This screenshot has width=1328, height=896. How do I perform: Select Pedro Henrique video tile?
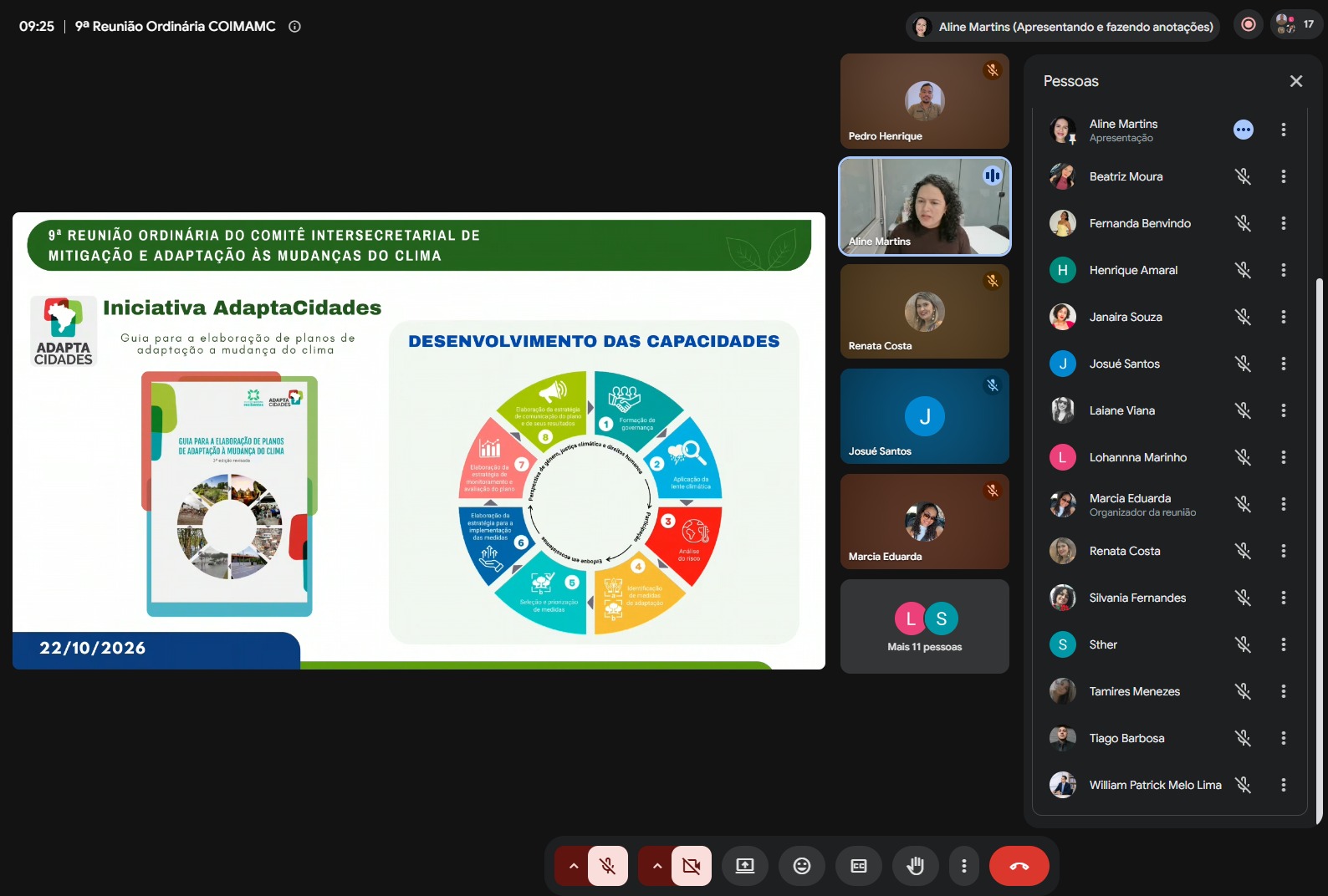[x=925, y=101]
